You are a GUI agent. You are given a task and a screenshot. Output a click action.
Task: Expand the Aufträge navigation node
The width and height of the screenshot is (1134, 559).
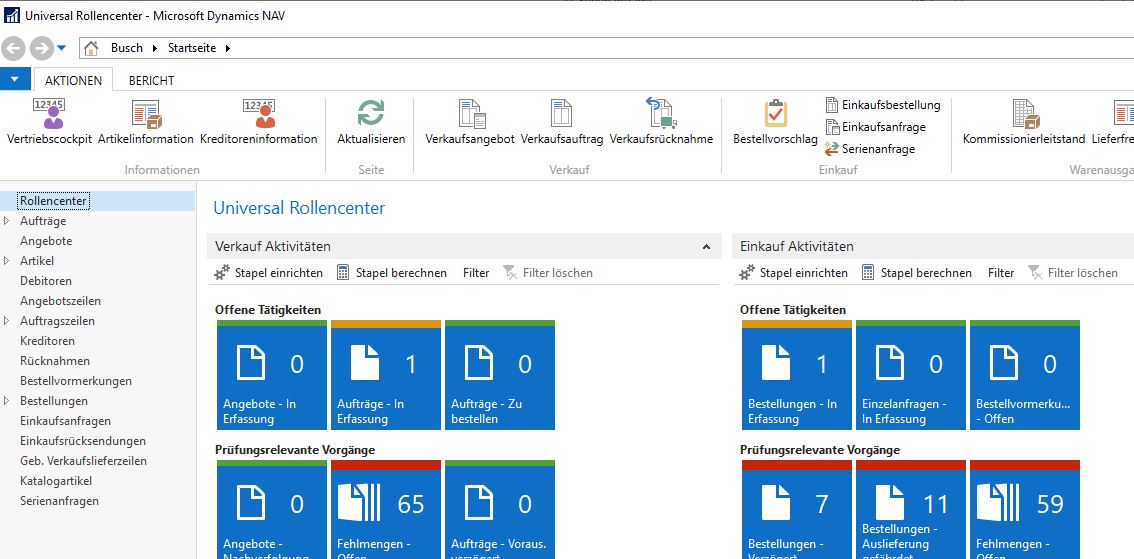pos(7,221)
